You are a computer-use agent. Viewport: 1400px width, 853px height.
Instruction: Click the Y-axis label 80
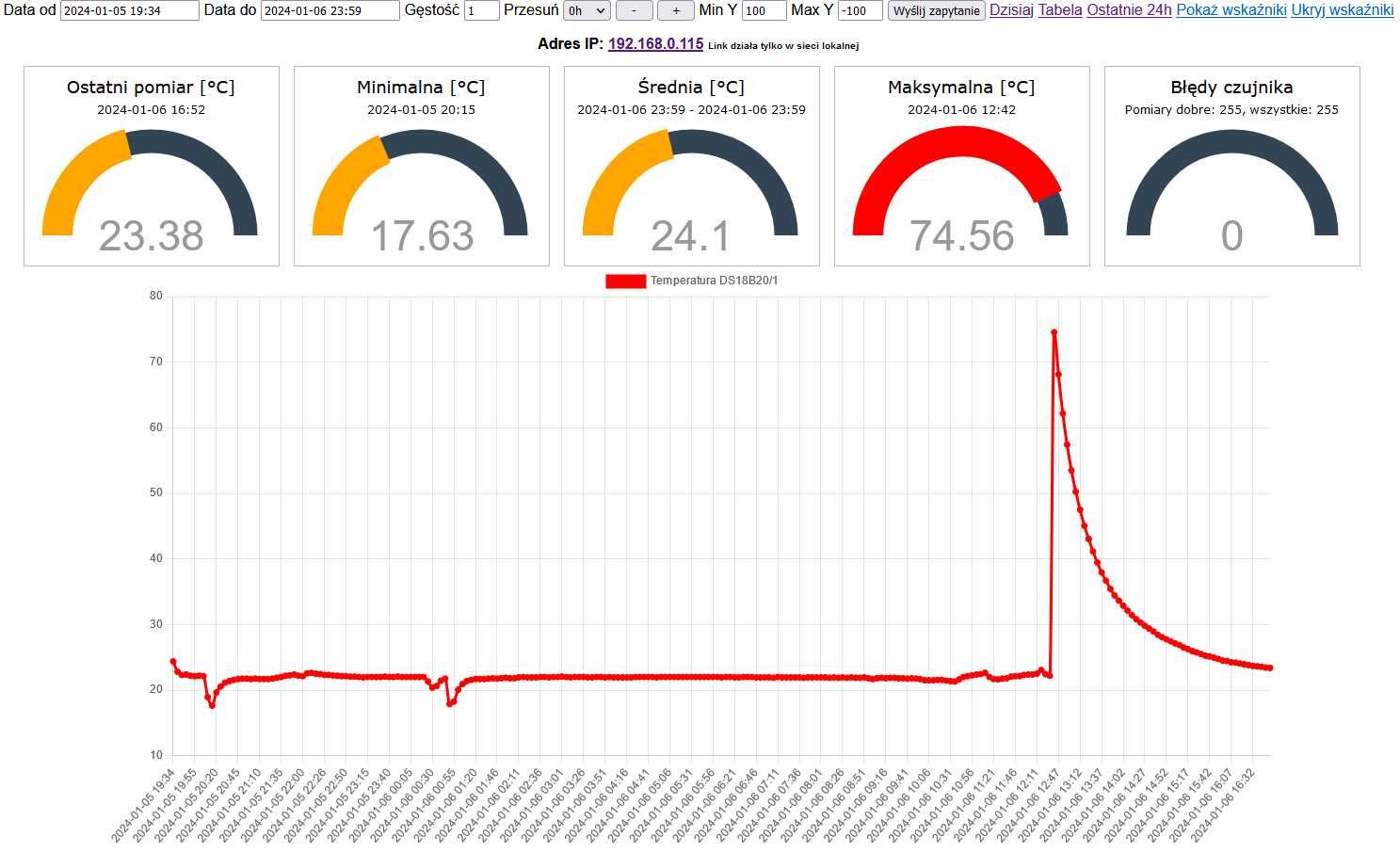click(156, 296)
